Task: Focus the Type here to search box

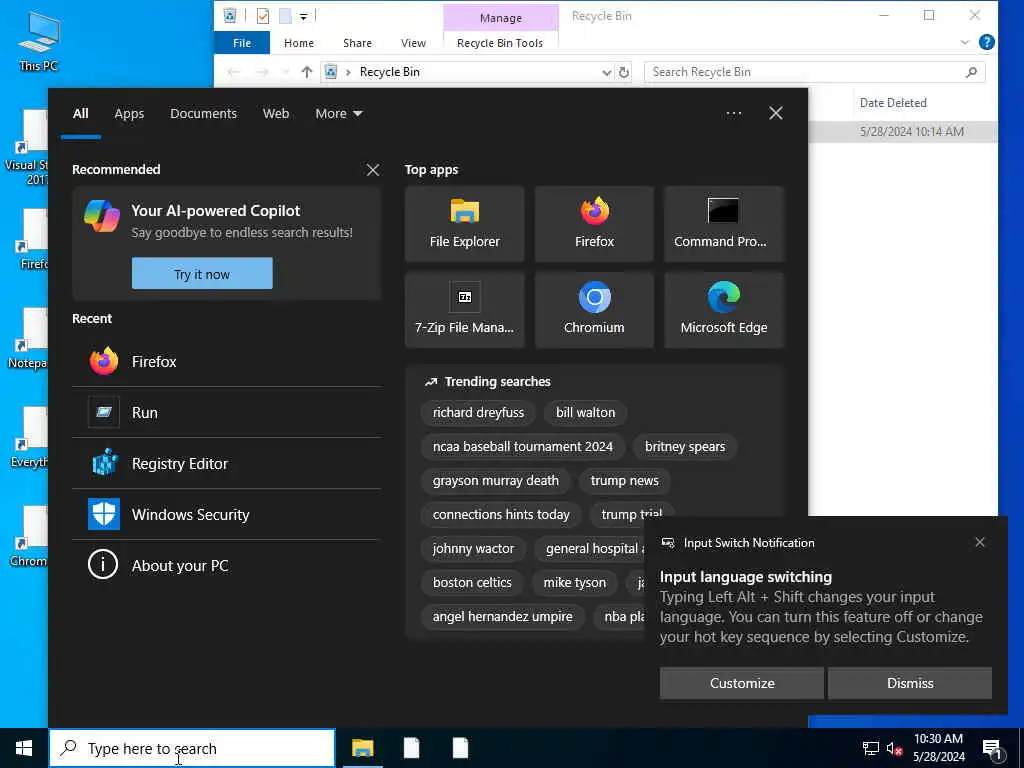Action: 193,748
